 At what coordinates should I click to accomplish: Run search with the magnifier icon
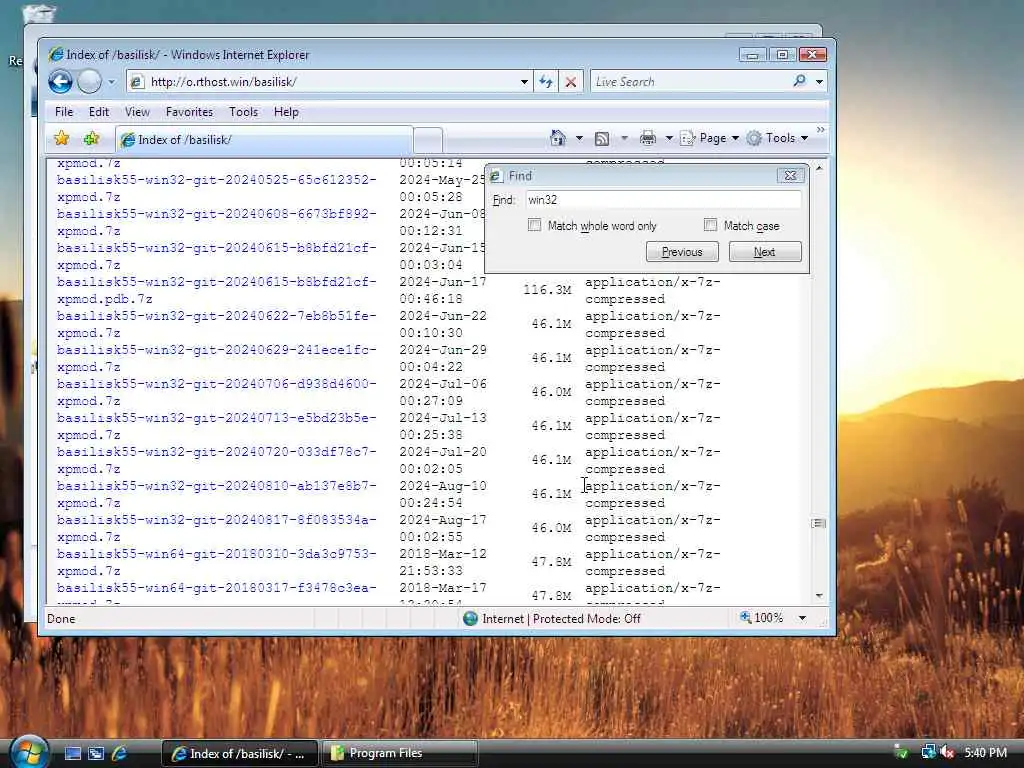(x=799, y=81)
